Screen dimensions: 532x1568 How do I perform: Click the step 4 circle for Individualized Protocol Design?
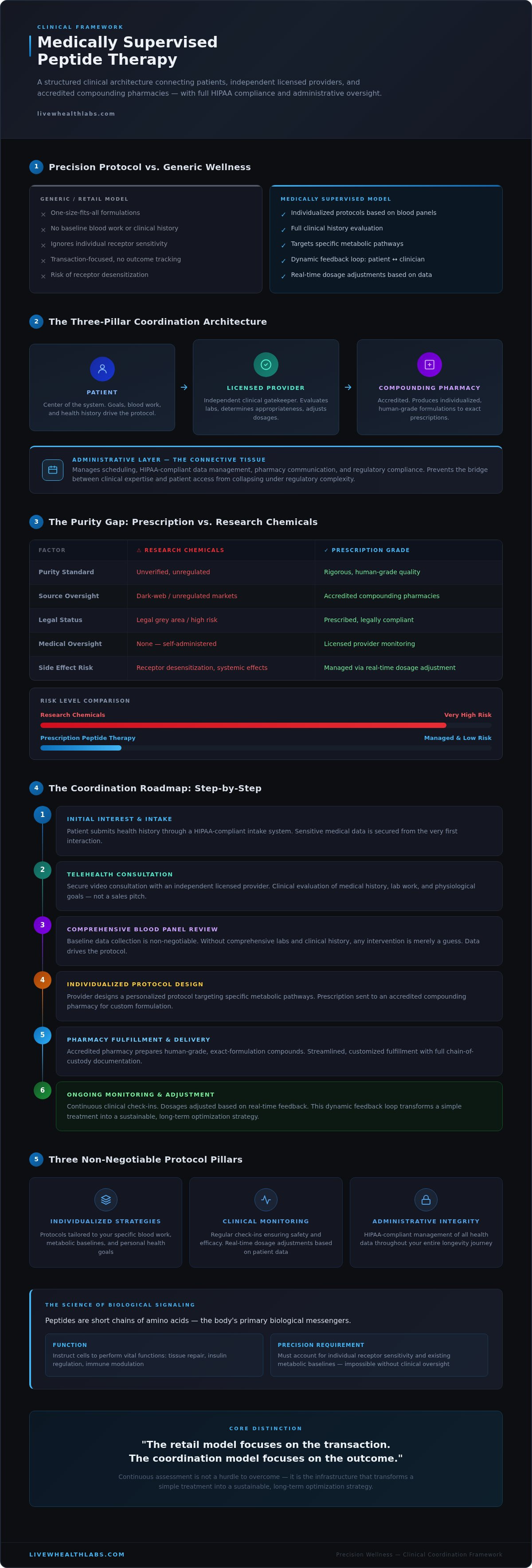pyautogui.click(x=43, y=980)
